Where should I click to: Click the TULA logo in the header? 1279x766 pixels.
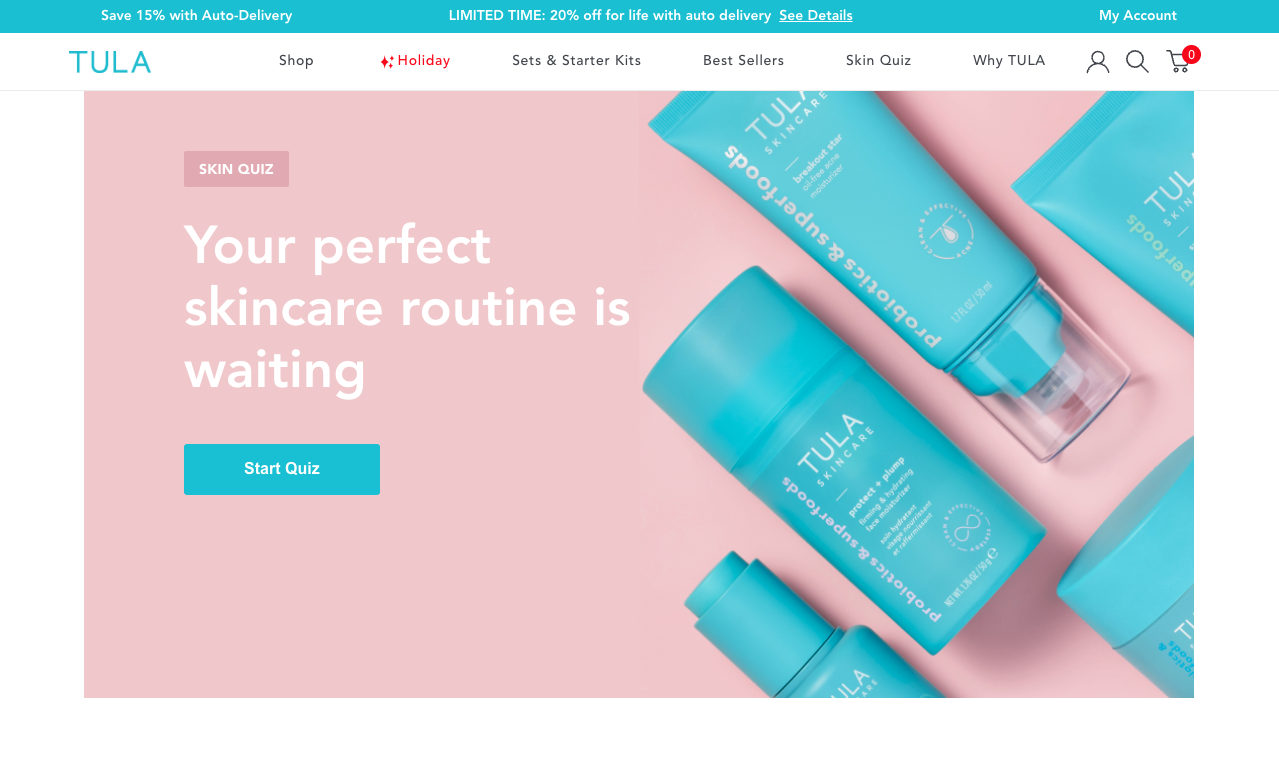click(x=110, y=62)
